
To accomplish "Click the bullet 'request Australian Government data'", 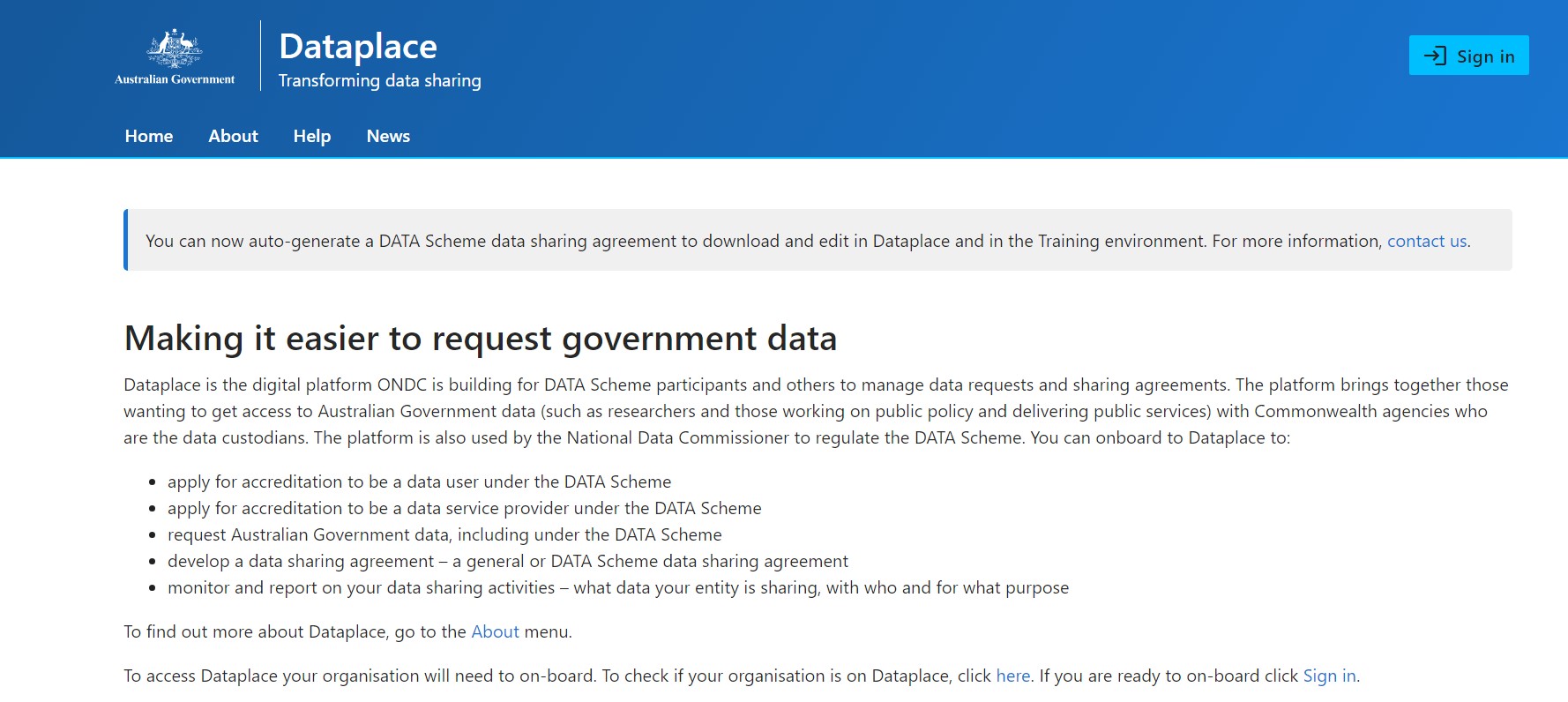I will coord(444,534).
